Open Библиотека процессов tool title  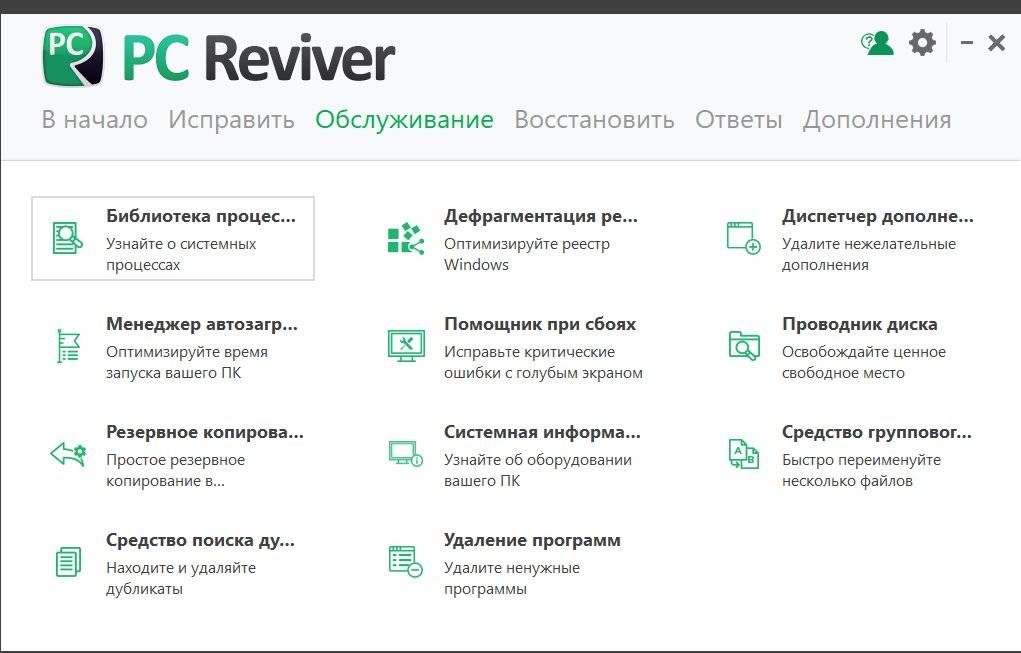[201, 216]
